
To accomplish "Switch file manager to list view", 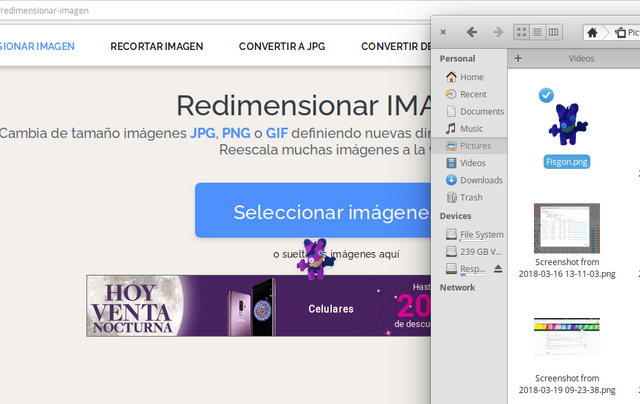I will (x=538, y=32).
